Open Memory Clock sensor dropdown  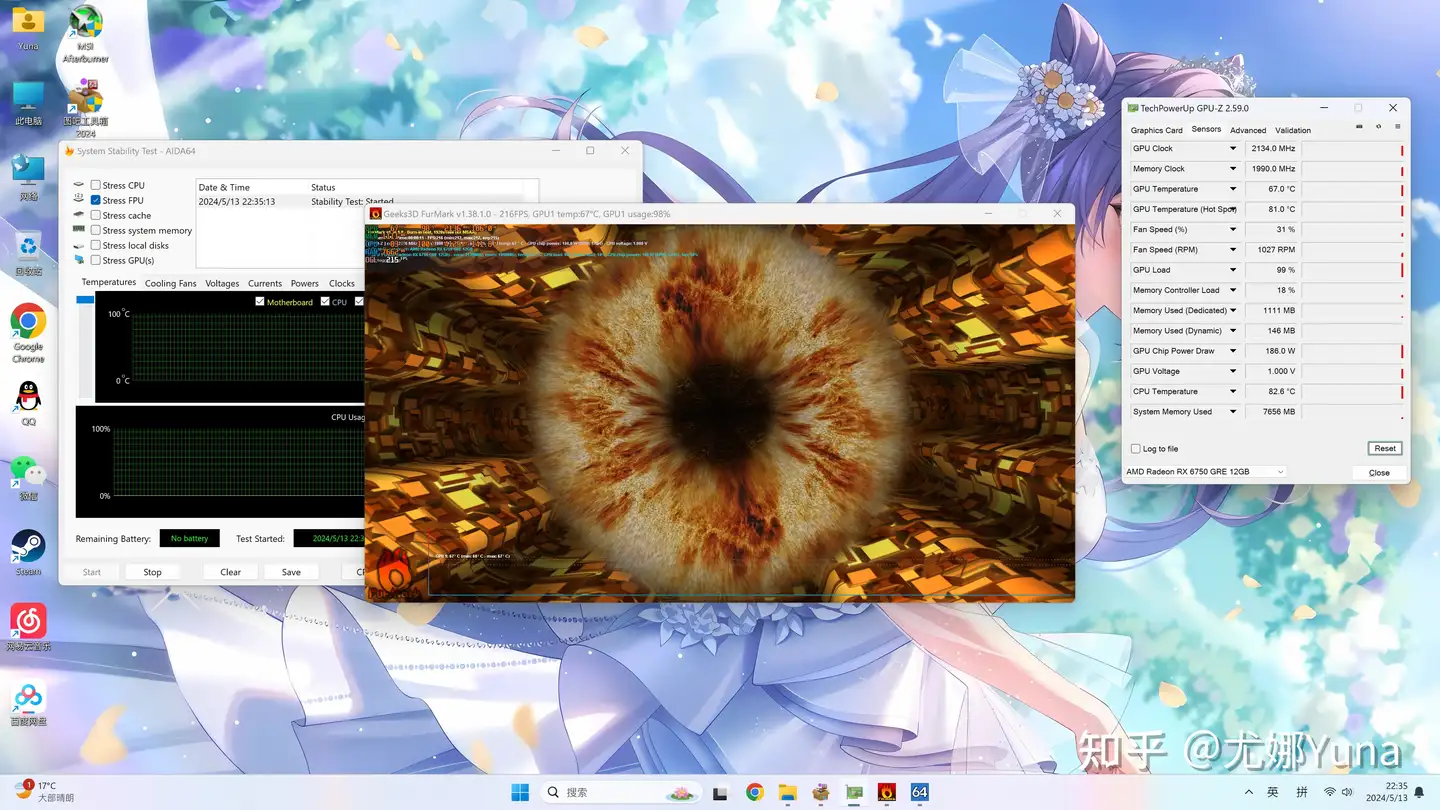coord(1233,169)
